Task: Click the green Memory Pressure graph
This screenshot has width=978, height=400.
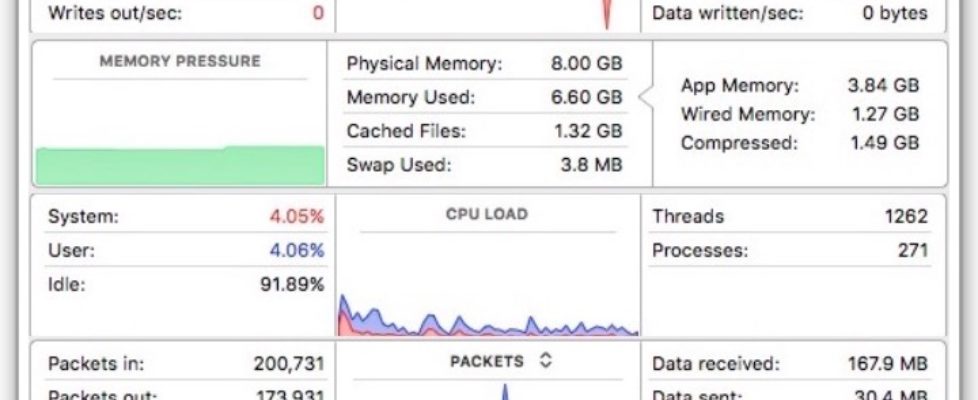Action: click(180, 165)
